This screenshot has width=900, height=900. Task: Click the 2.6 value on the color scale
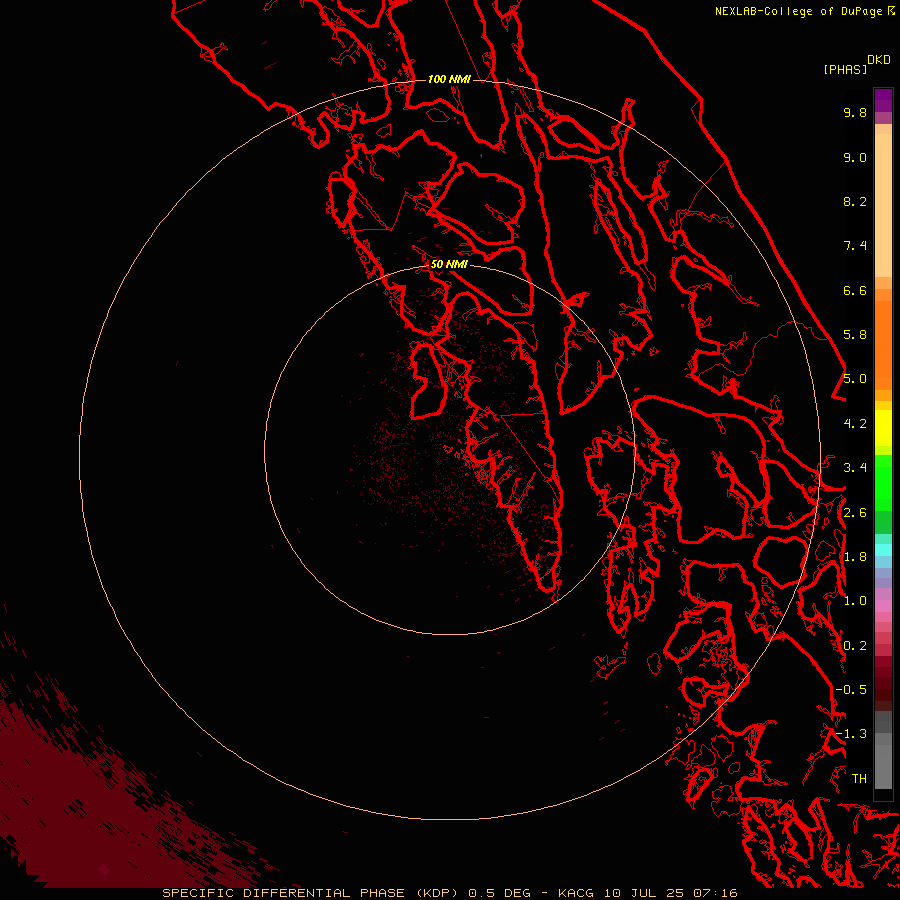click(x=855, y=513)
